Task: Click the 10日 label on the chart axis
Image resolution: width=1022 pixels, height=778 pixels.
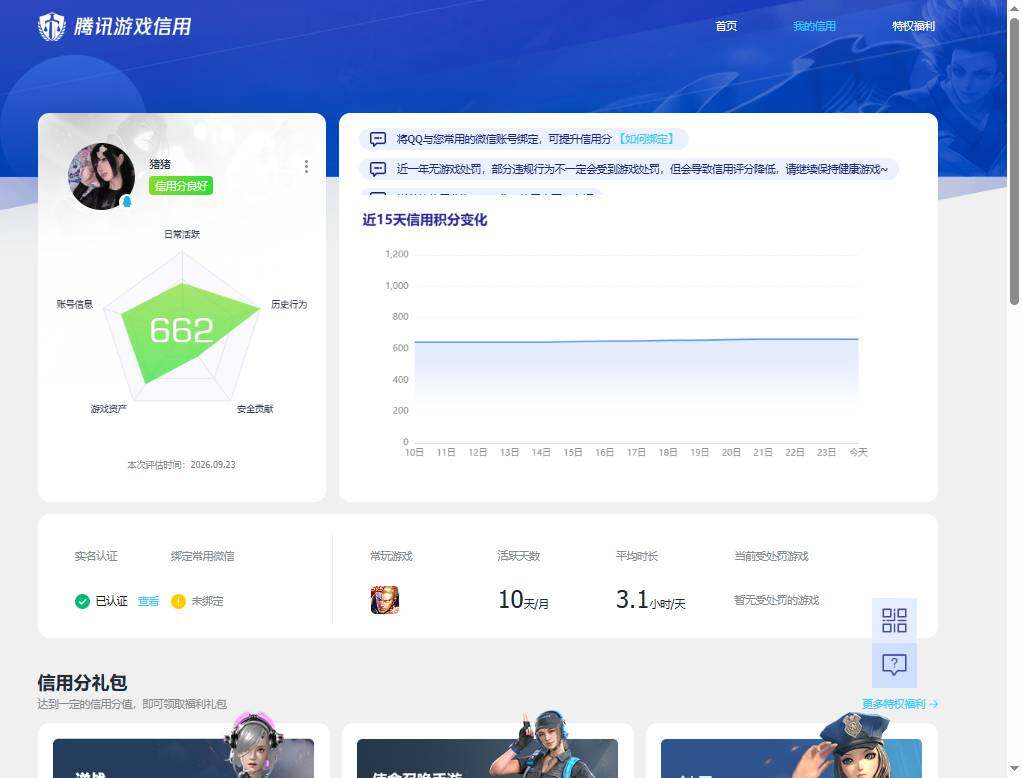Action: tap(415, 452)
